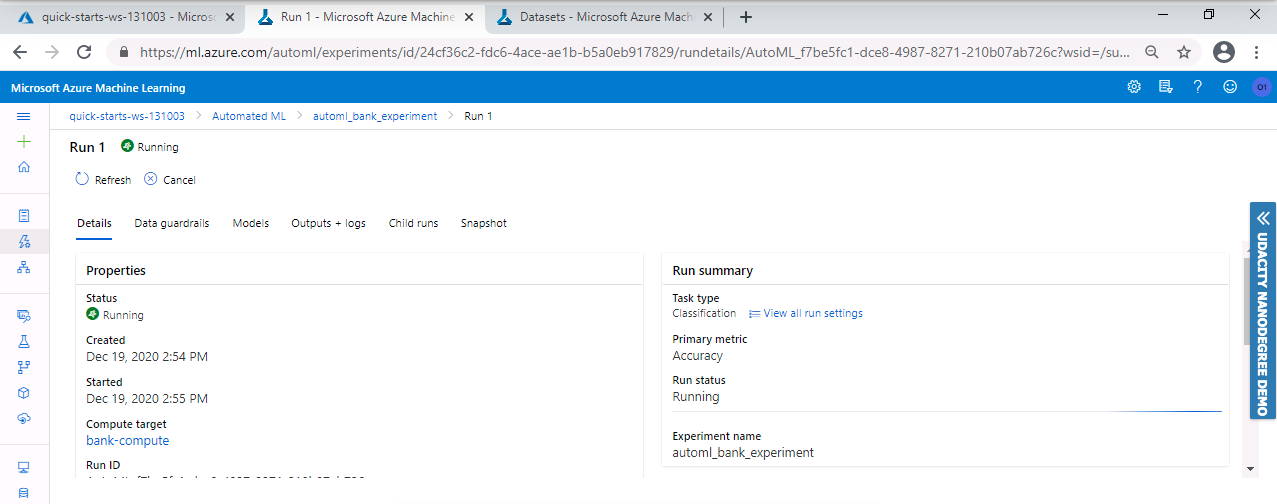Cancel the running Run 1
Viewport: 1277px width, 504px height.
pyautogui.click(x=170, y=180)
